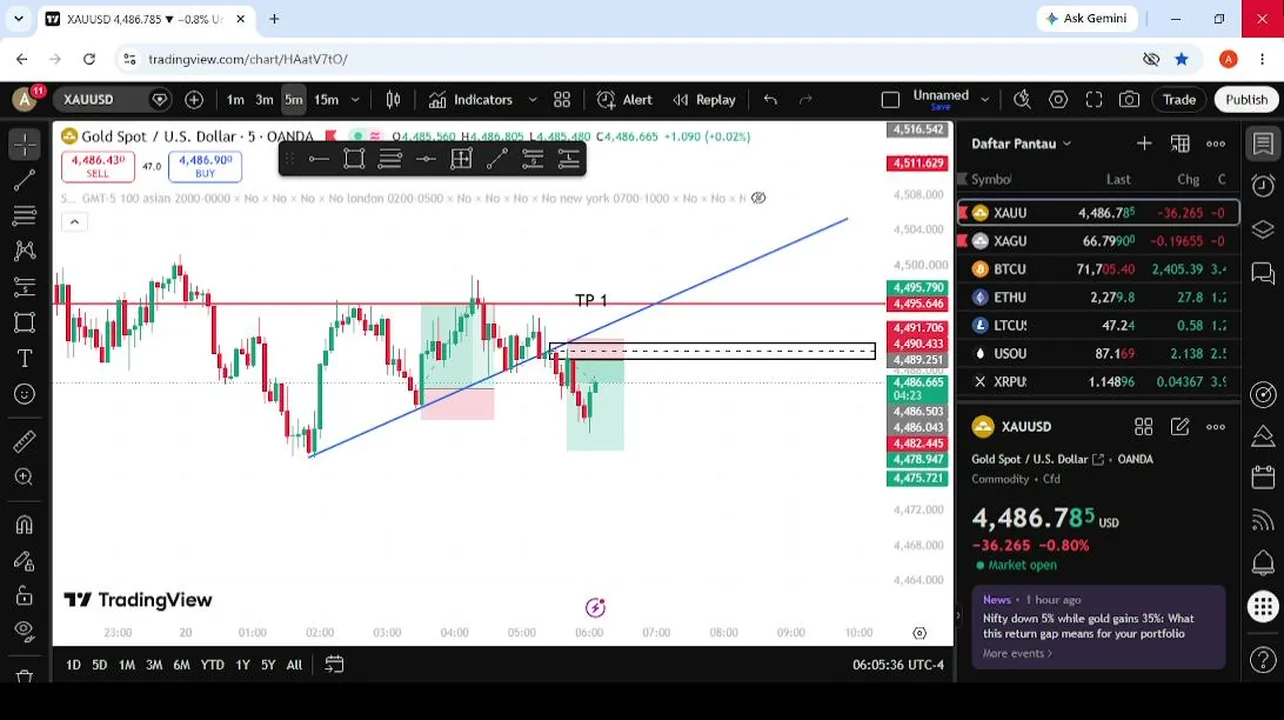Open the layout setup square icon

pyautogui.click(x=890, y=99)
